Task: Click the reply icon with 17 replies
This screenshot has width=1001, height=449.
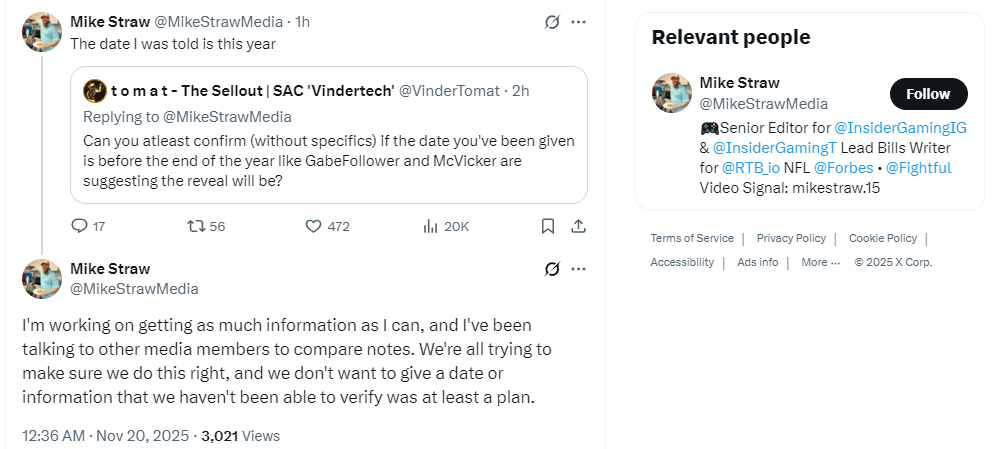Action: tap(79, 226)
